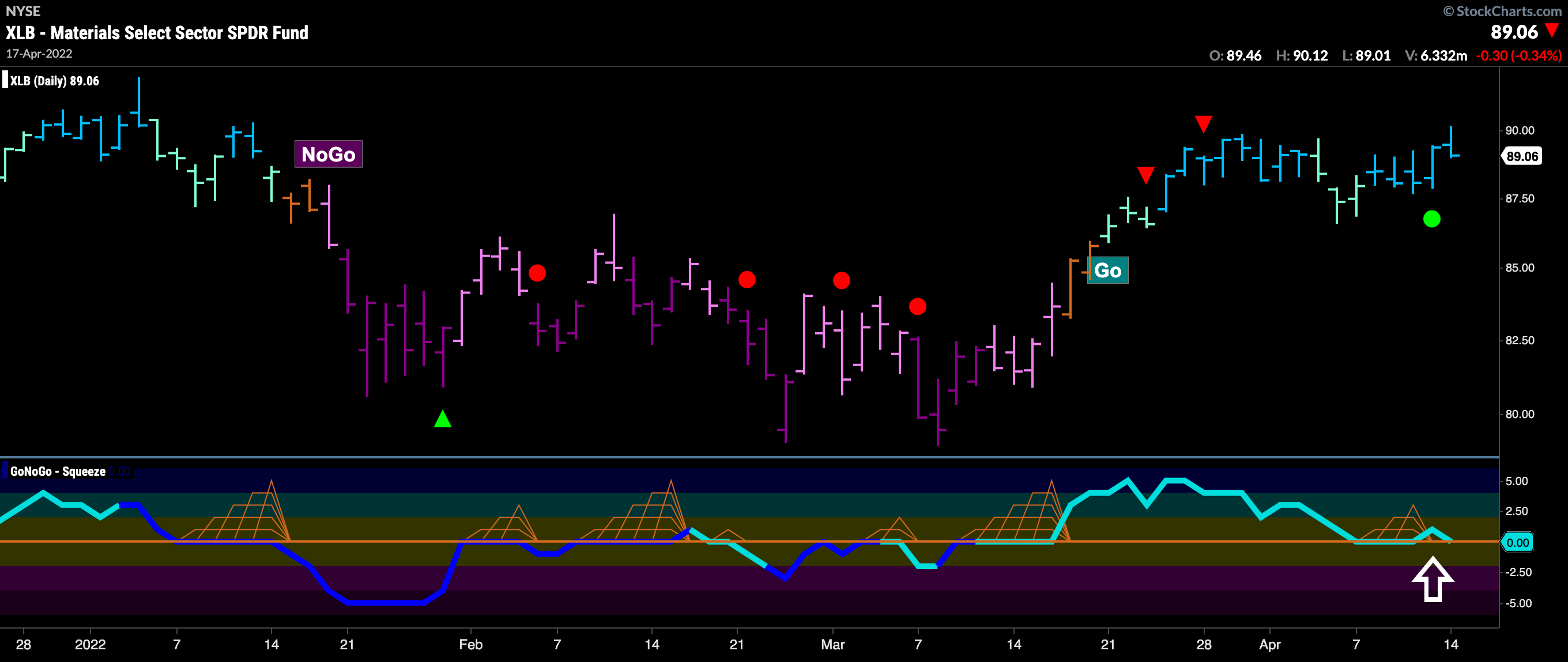Click the low value L: 89.01
Viewport: 1568px width, 662px height.
1366,55
